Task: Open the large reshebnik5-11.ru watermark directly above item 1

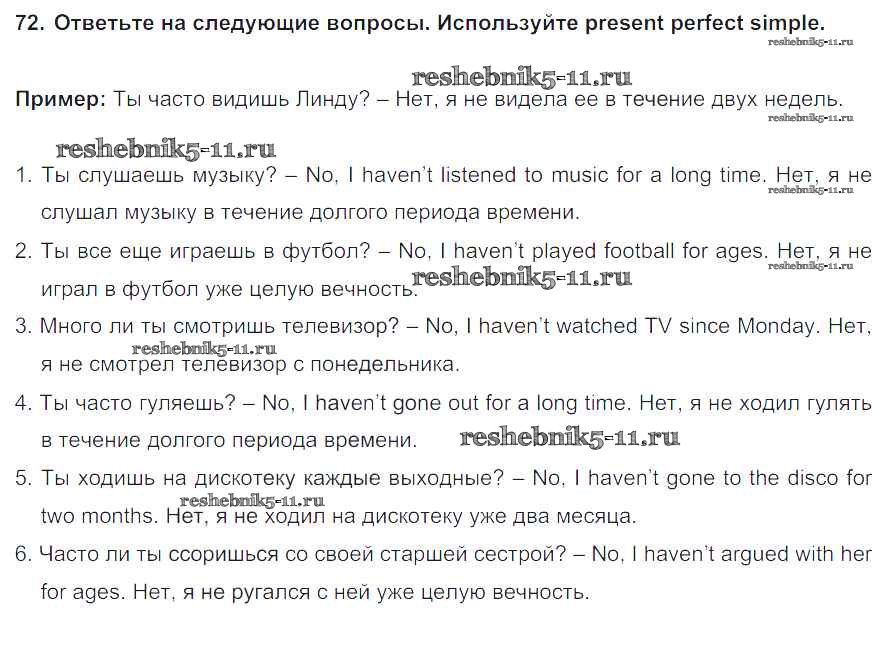Action: click(x=166, y=150)
